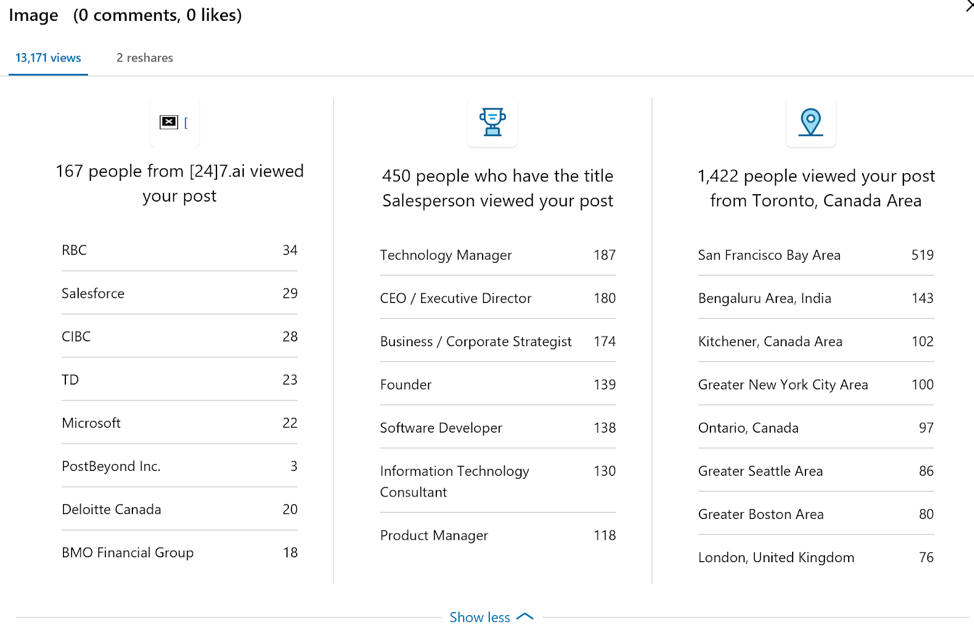Click the location pin icon
The image size is (974, 625).
click(x=811, y=122)
